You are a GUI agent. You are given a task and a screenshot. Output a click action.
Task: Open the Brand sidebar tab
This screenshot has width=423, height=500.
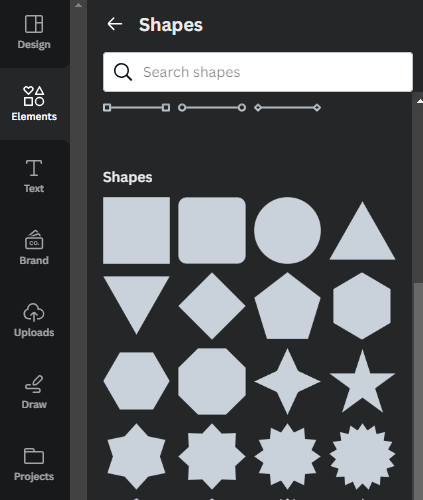(x=34, y=248)
